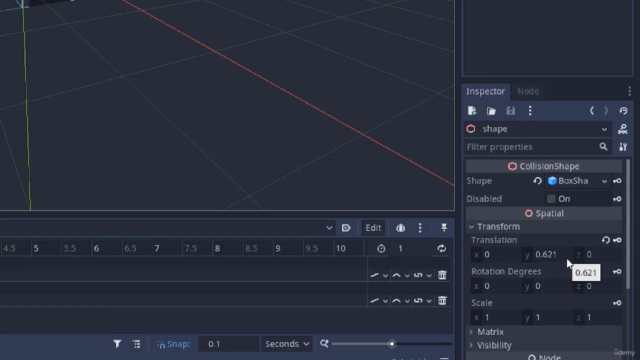Revert the Shape property
The image size is (640, 360).
pos(538,181)
